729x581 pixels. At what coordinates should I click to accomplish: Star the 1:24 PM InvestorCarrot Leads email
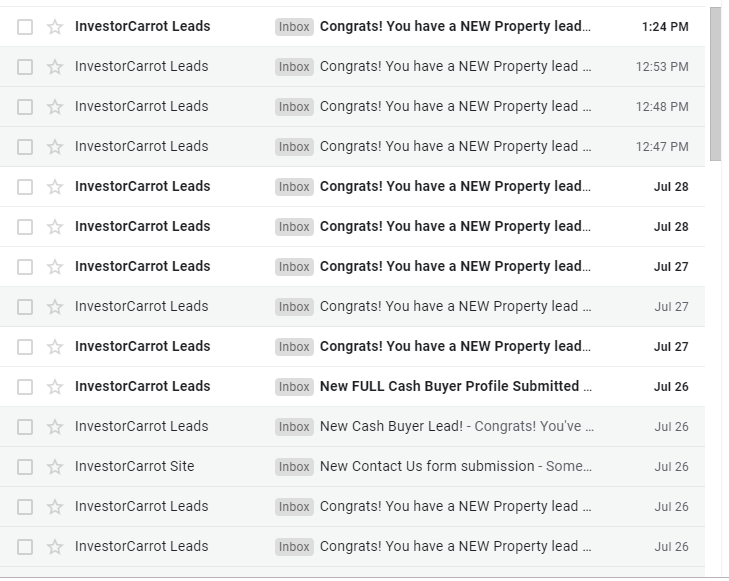point(55,27)
